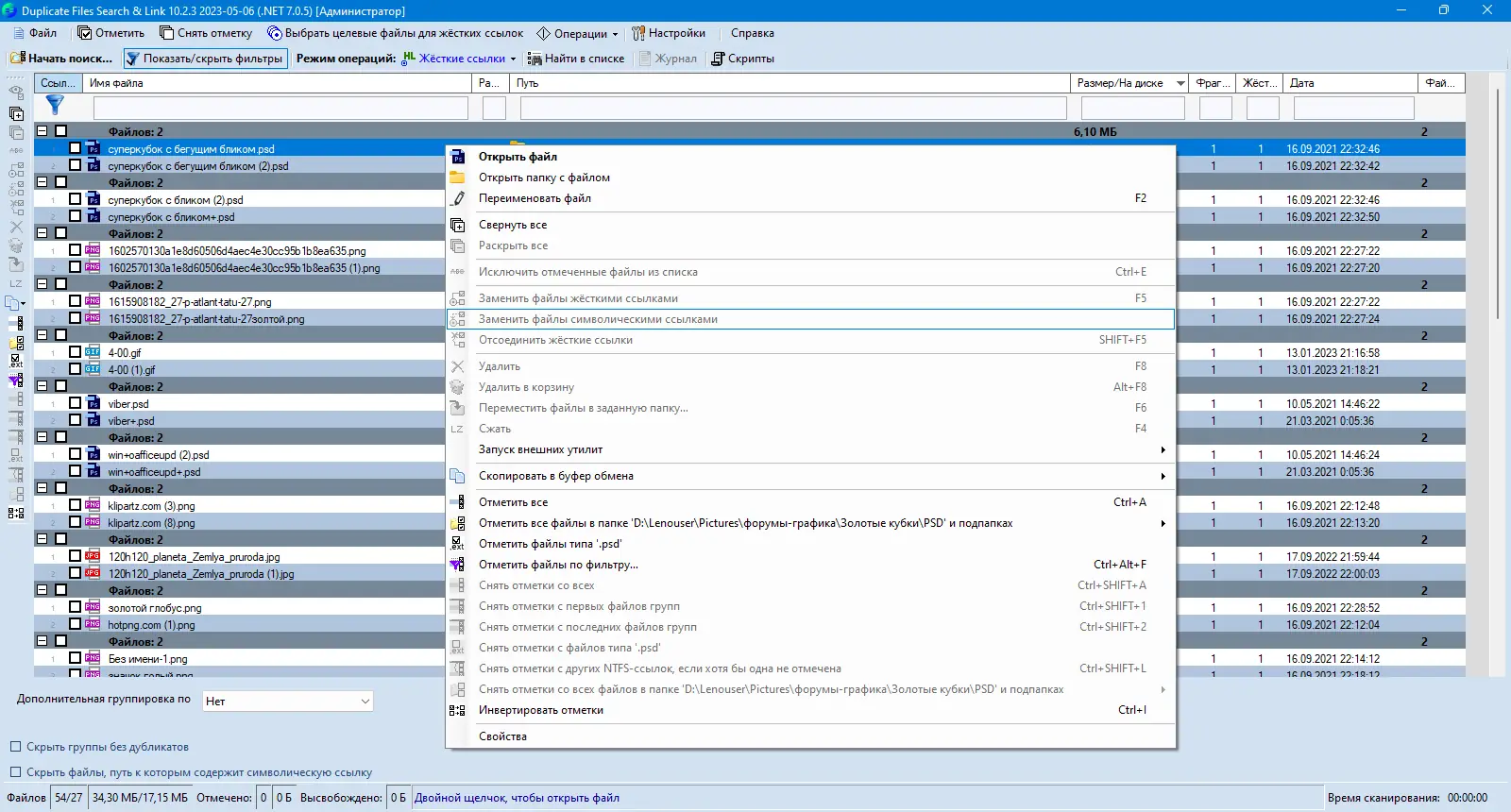Open the Scripts toolbar item
Image resolution: width=1511 pixels, height=812 pixels.
click(x=743, y=59)
